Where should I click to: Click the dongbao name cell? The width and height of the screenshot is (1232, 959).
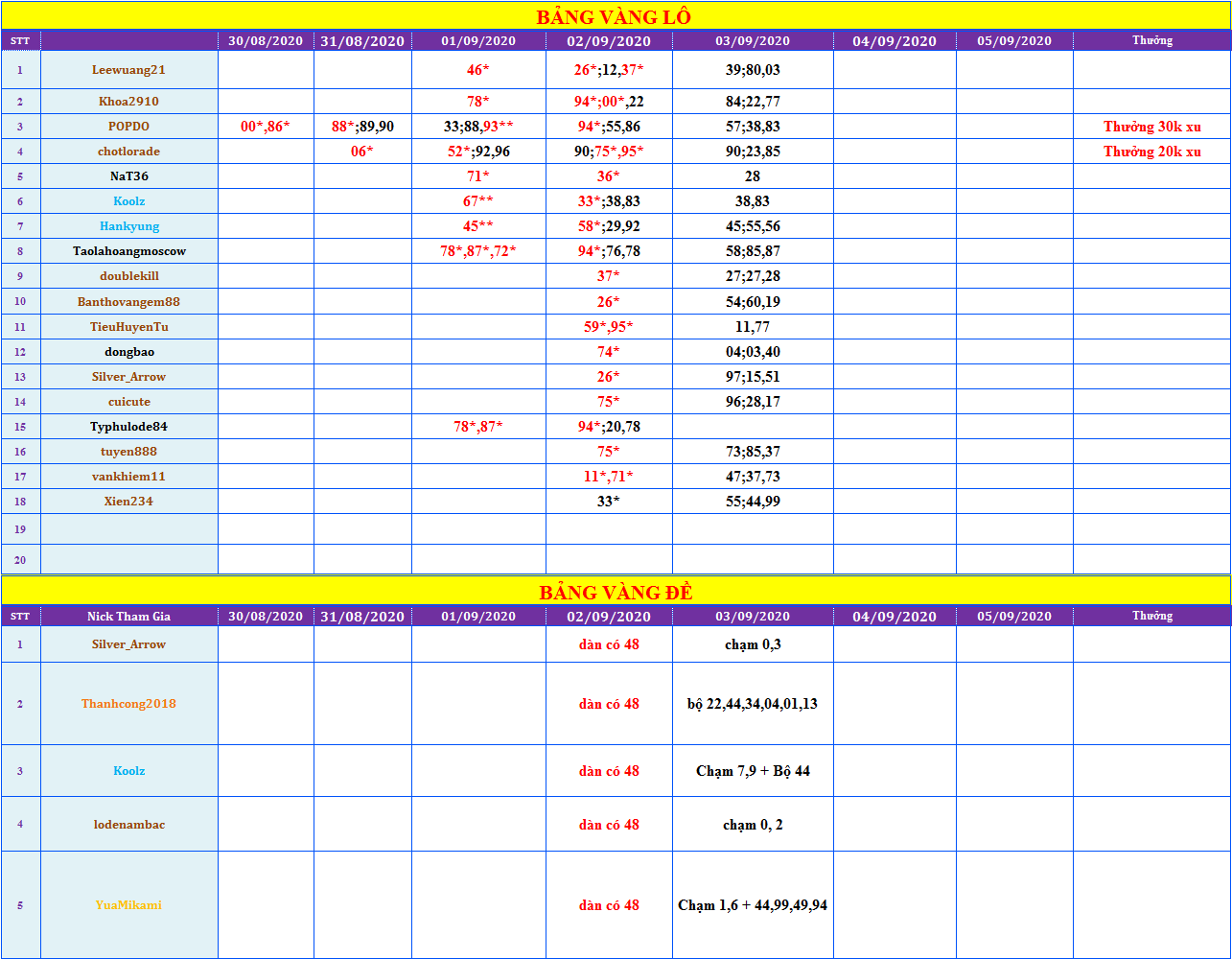tap(129, 352)
